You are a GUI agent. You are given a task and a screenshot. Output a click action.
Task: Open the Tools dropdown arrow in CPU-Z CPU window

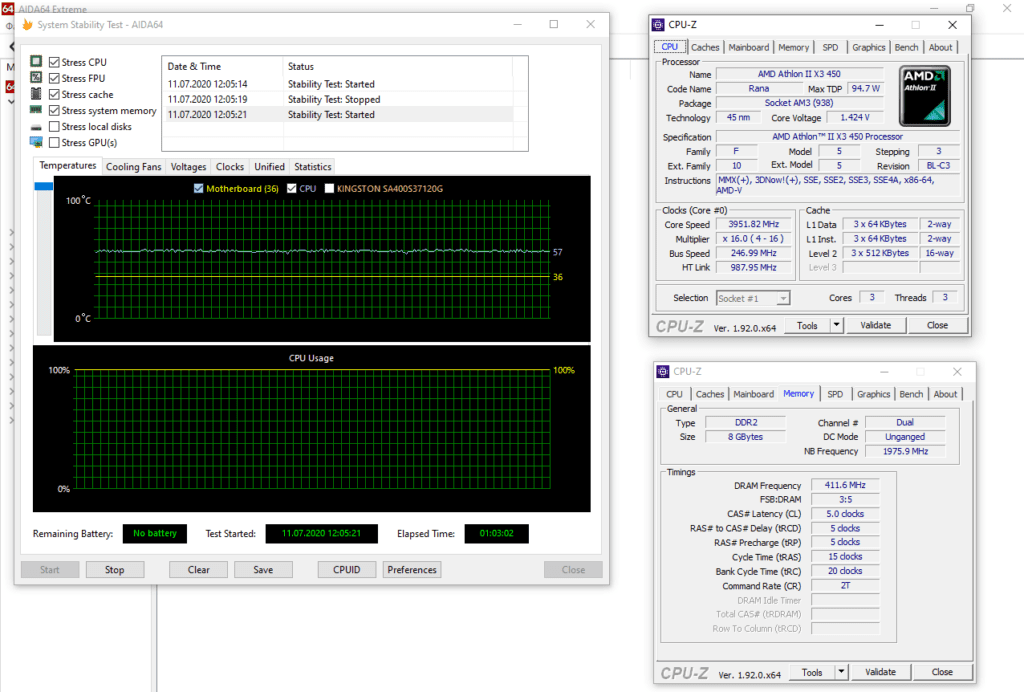(836, 325)
